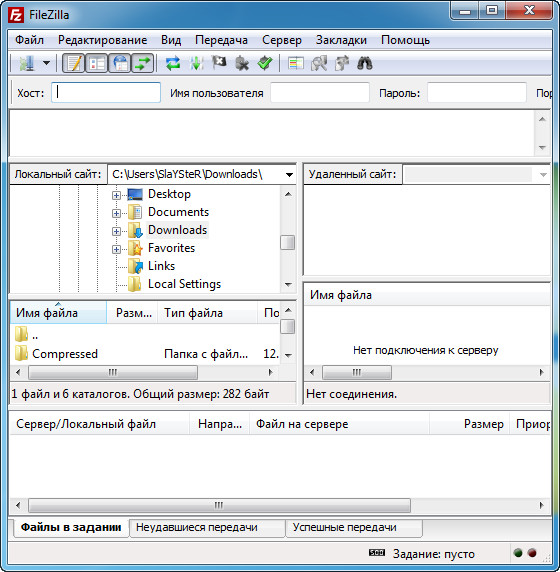Click the Размер queue column header
The width and height of the screenshot is (560, 572).
(470, 424)
